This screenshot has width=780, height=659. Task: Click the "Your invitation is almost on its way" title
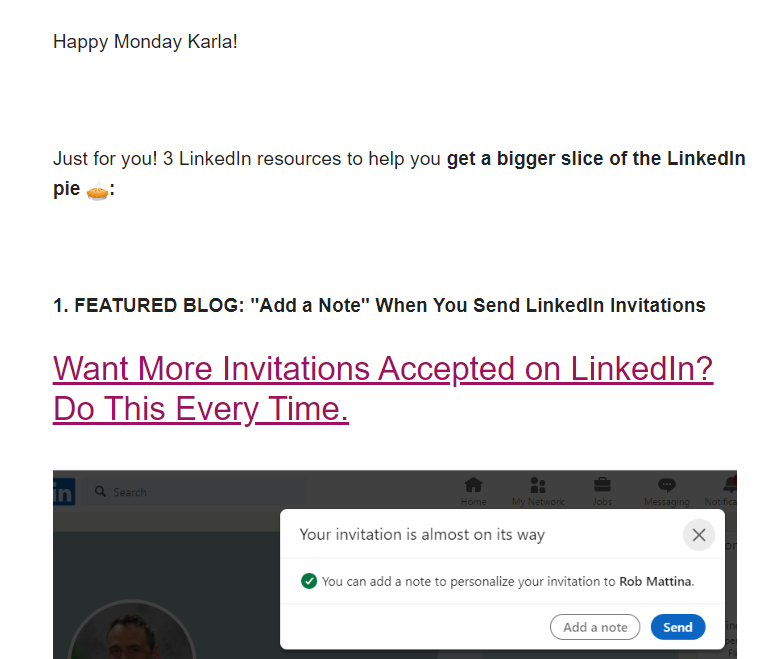point(422,534)
